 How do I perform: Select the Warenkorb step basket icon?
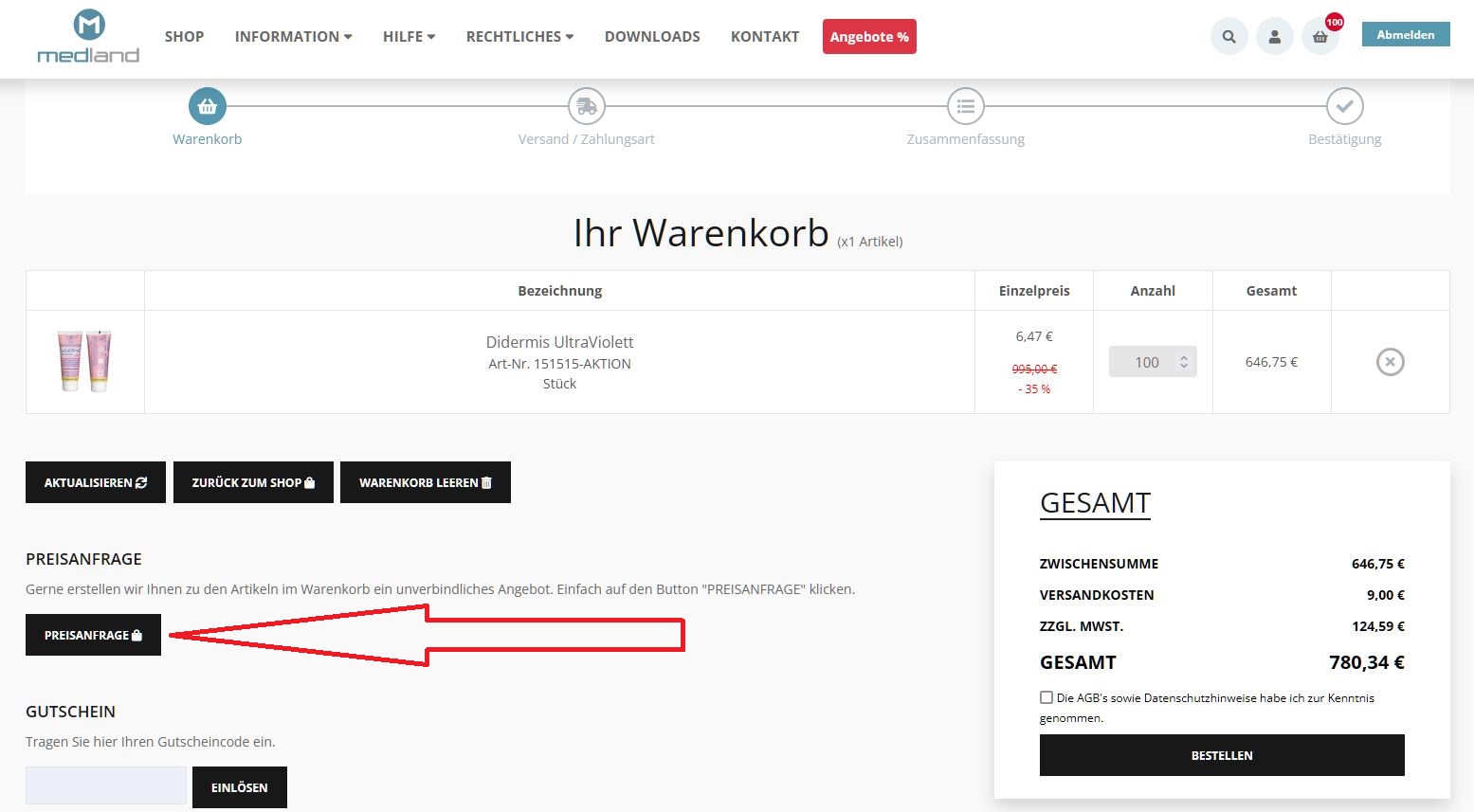pyautogui.click(x=208, y=106)
